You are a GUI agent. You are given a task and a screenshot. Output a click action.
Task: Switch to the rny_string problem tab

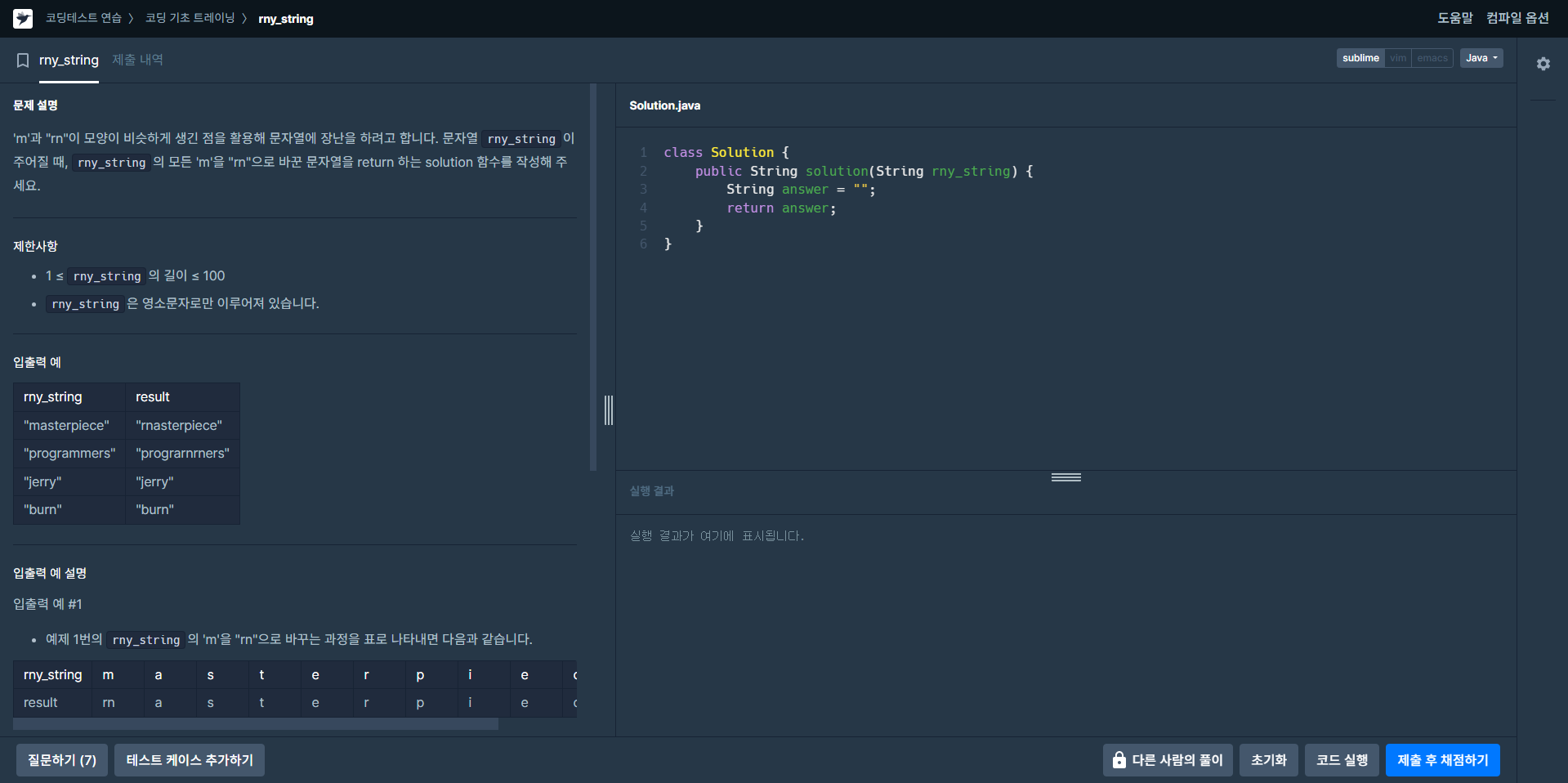click(69, 60)
